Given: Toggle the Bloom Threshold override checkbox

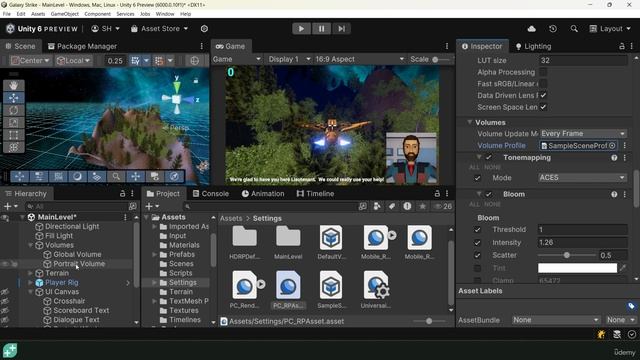Looking at the screenshot, I should point(477,230).
